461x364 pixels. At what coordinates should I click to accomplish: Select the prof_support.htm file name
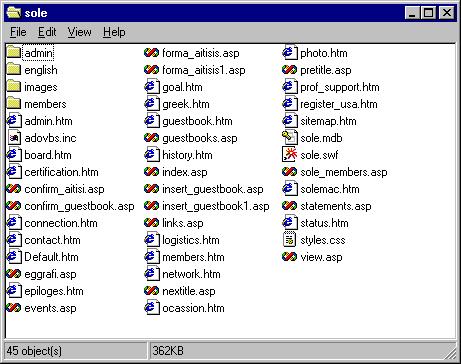[x=340, y=87]
